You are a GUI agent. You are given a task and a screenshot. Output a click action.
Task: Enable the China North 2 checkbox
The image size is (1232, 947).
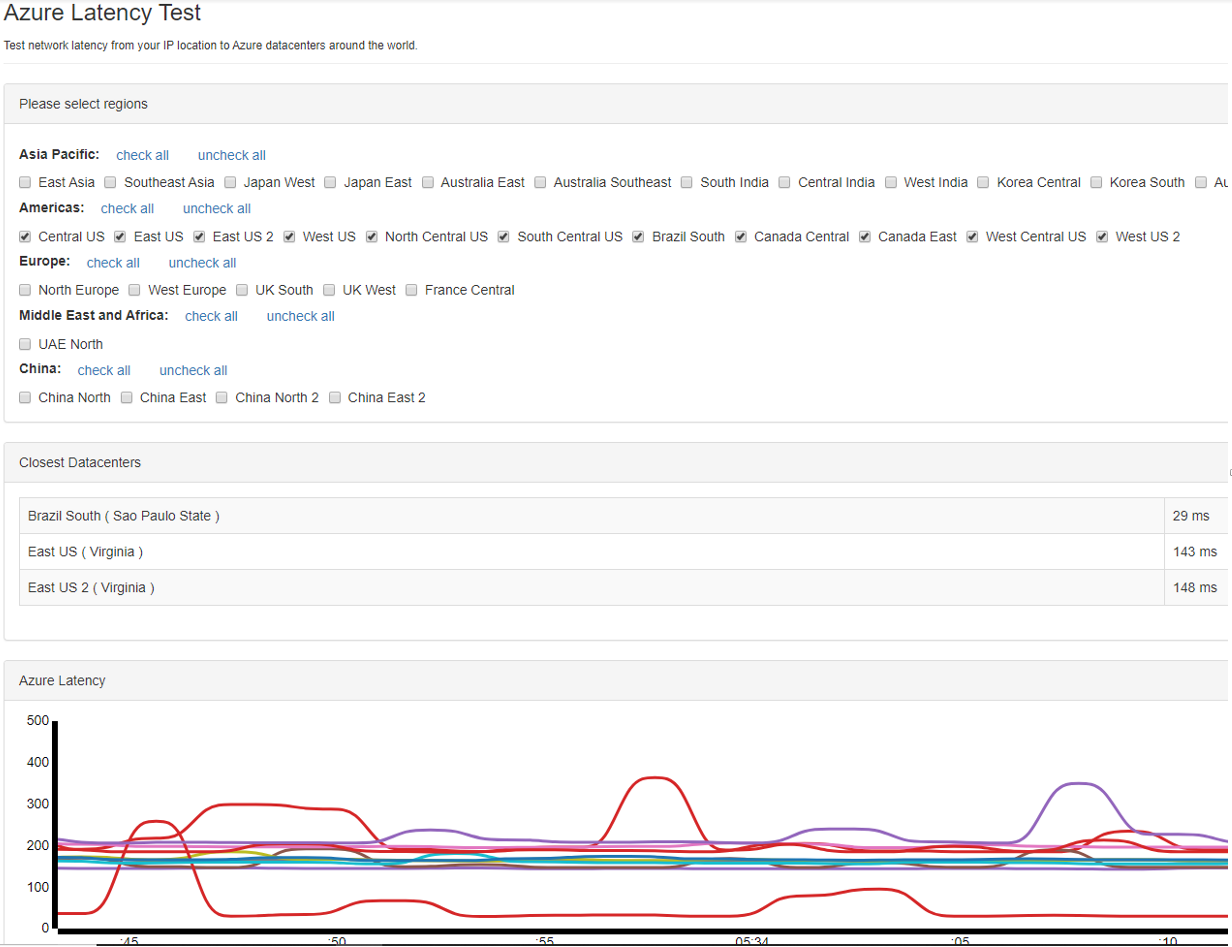(222, 398)
